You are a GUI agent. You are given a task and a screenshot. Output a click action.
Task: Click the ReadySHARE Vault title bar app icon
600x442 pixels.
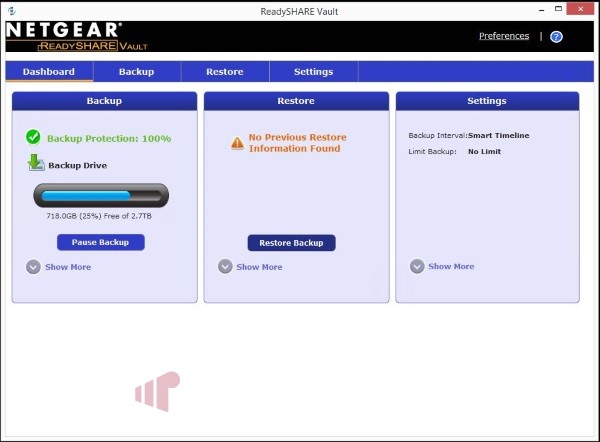[x=11, y=11]
